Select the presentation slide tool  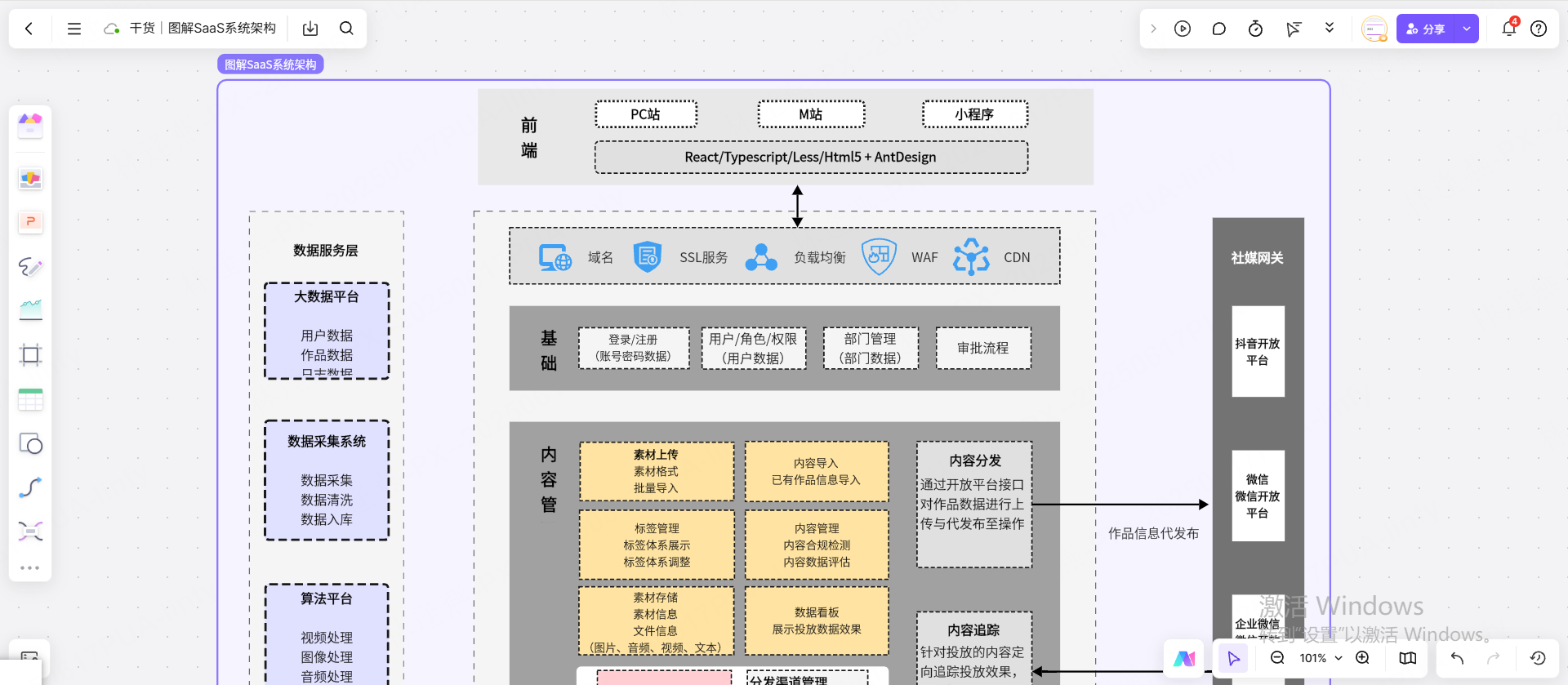pyautogui.click(x=30, y=222)
